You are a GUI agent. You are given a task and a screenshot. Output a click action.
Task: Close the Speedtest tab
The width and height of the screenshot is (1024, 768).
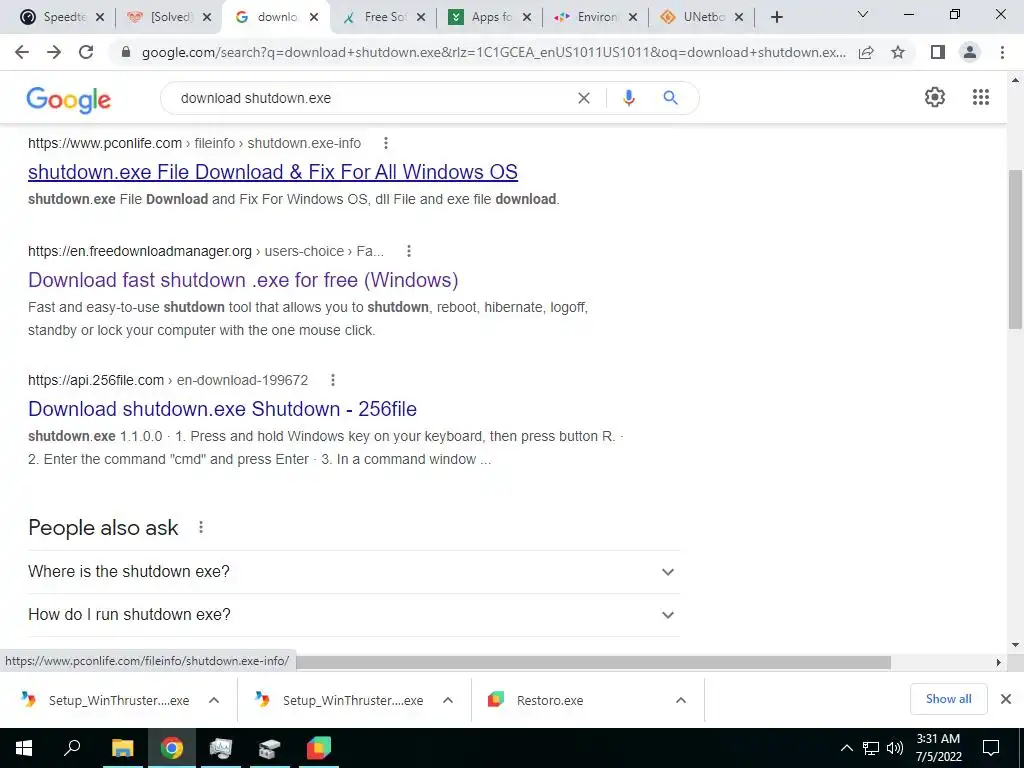tap(100, 17)
